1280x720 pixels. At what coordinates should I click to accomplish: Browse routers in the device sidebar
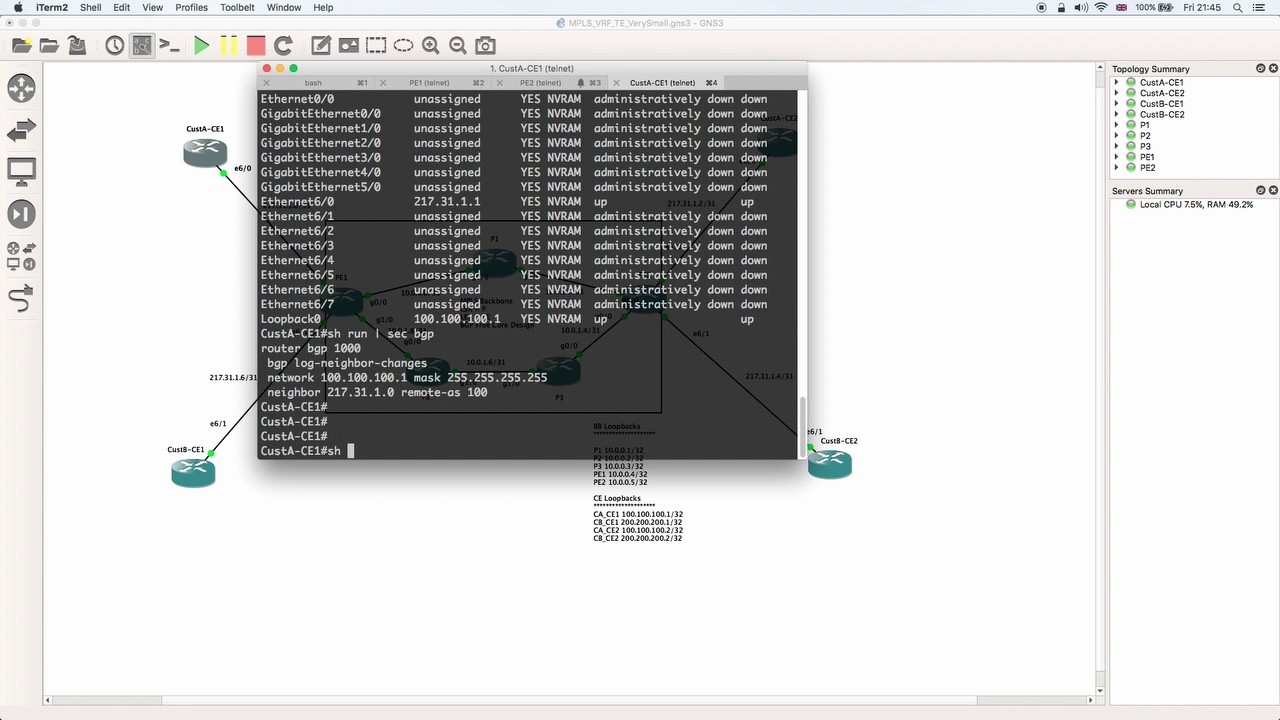(x=21, y=87)
